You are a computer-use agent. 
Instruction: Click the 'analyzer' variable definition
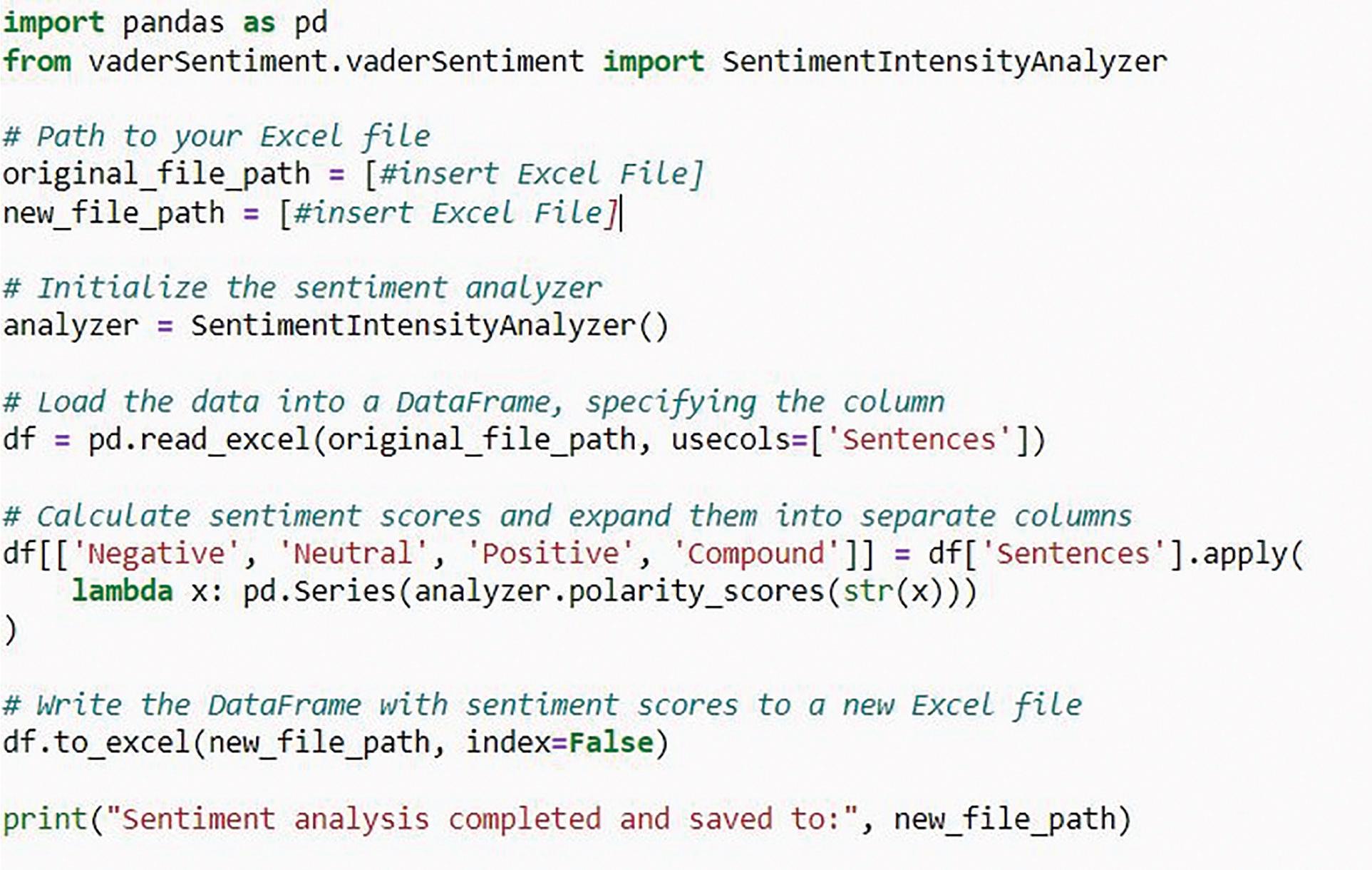point(71,327)
